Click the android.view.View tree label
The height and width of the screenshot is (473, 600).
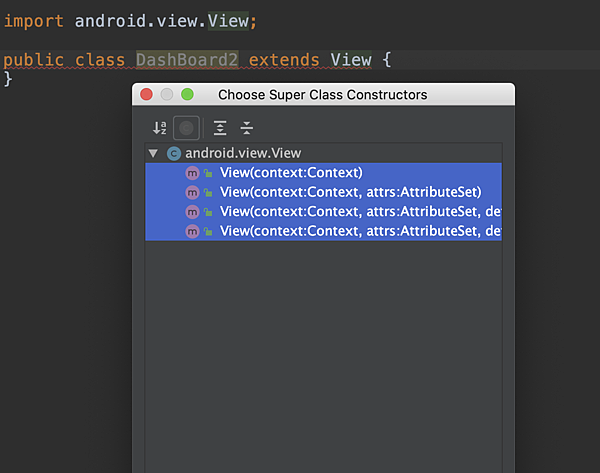pyautogui.click(x=243, y=153)
